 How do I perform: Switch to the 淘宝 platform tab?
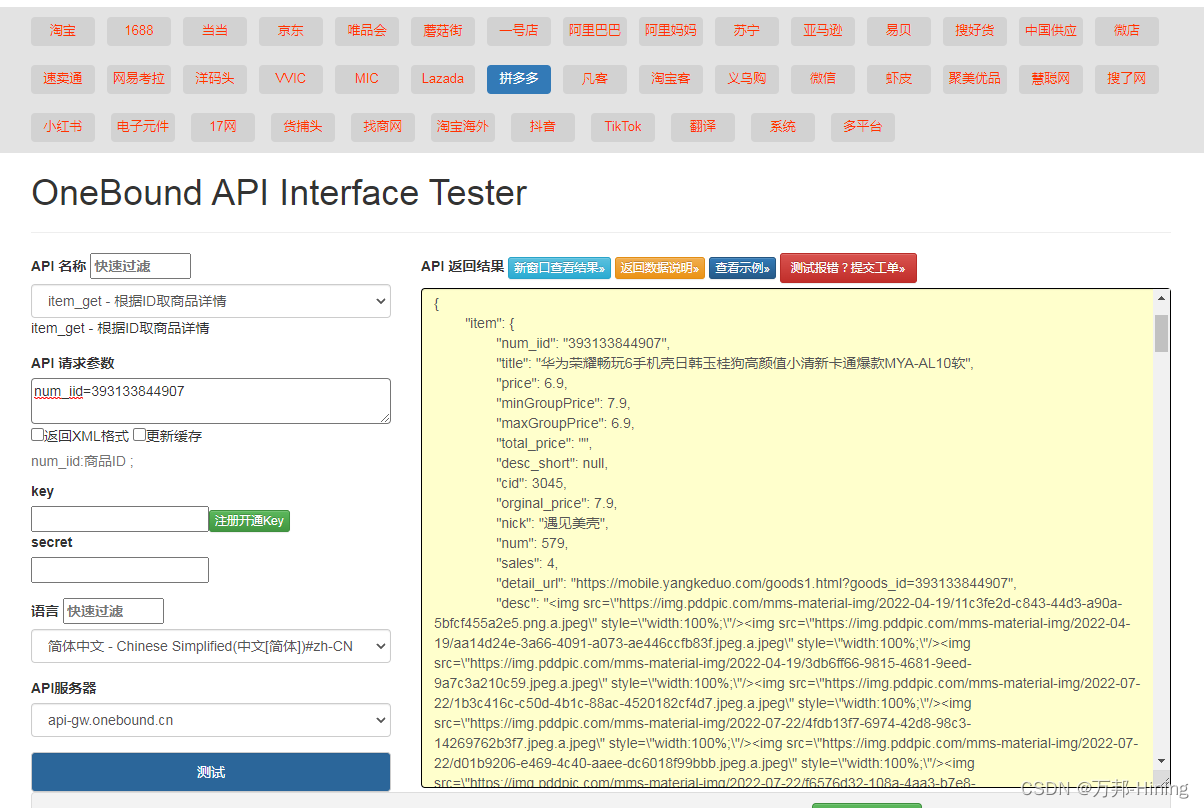(63, 31)
